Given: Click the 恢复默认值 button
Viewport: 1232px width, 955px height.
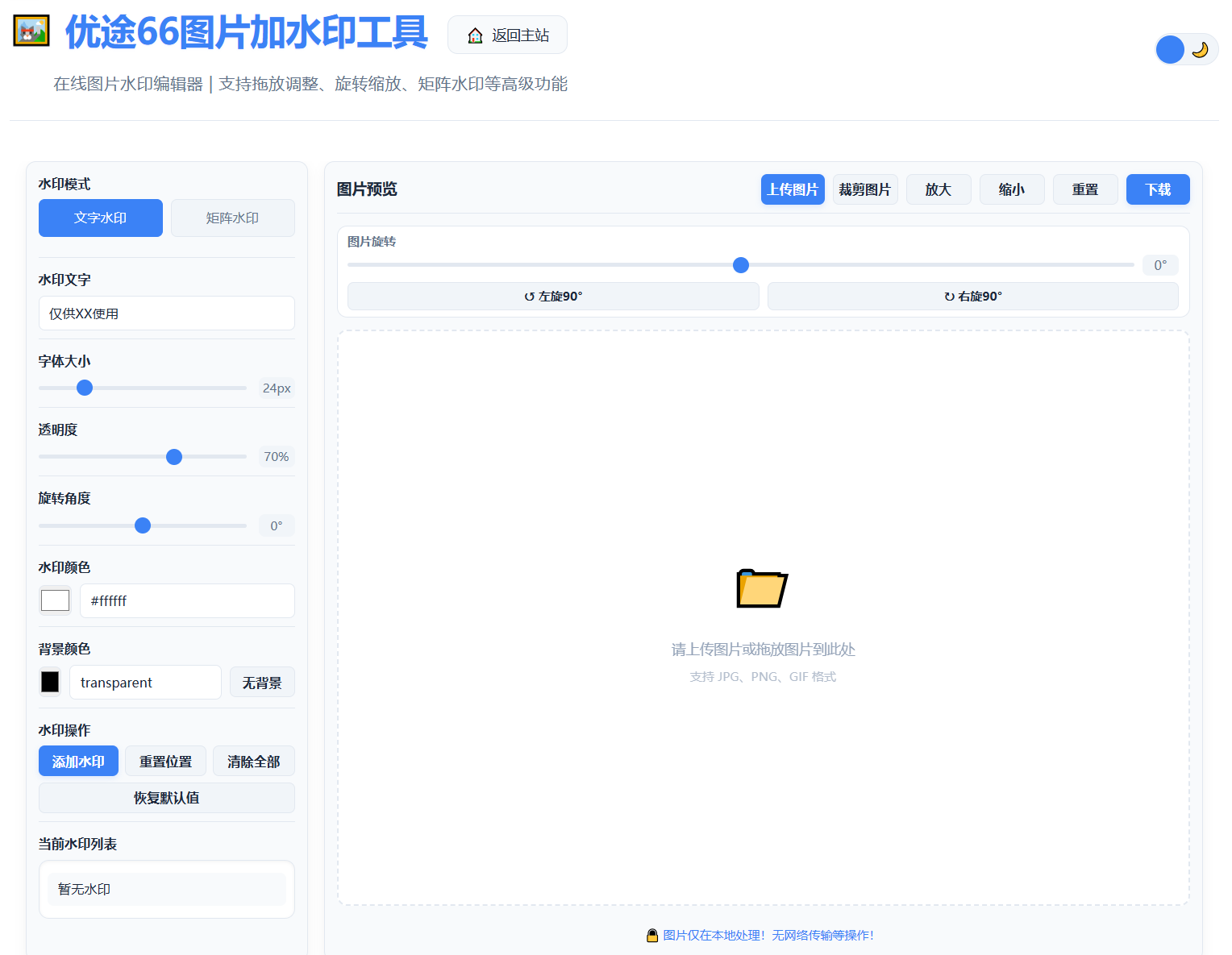Looking at the screenshot, I should pos(167,798).
